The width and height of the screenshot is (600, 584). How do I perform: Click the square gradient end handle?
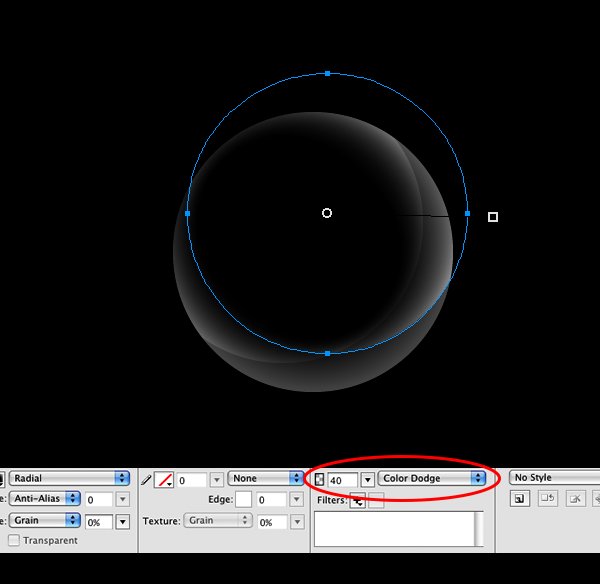pos(493,217)
